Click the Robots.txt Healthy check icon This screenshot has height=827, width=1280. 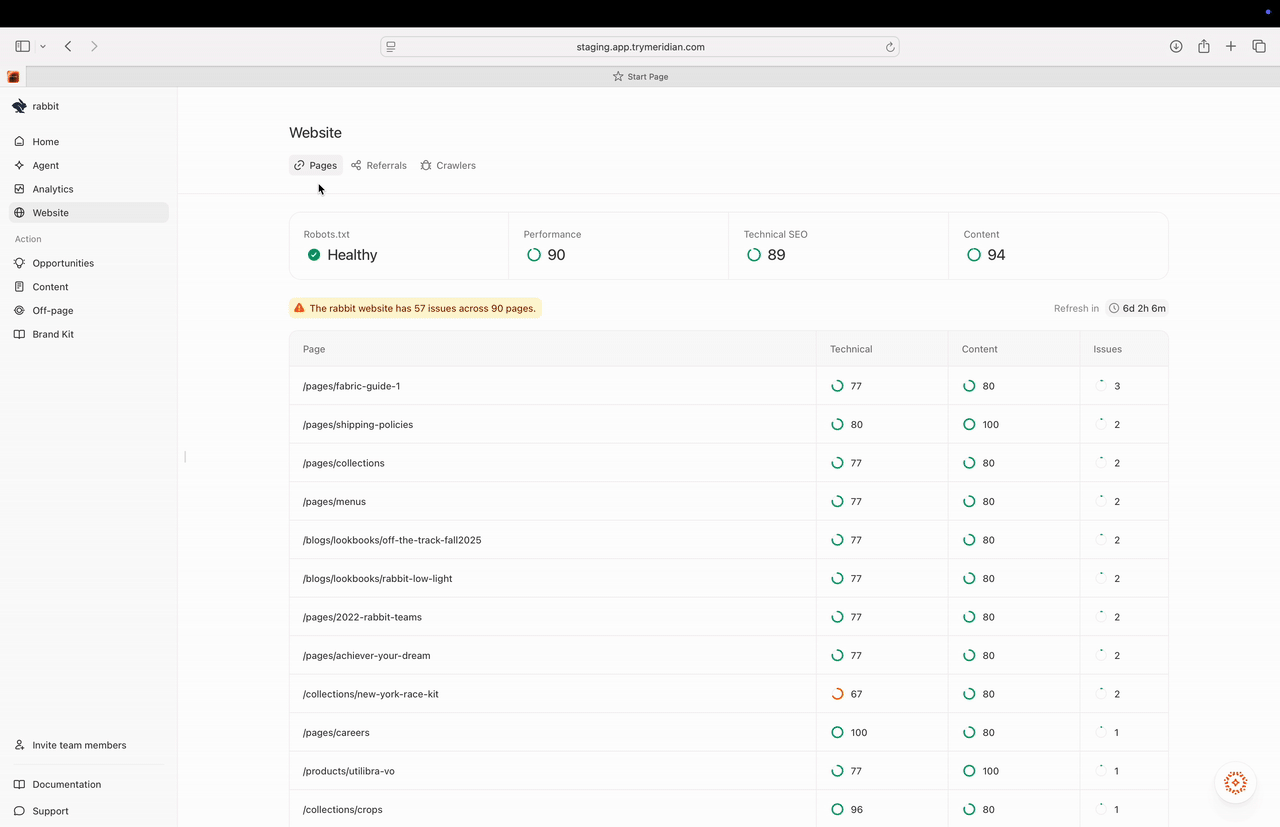pyautogui.click(x=314, y=255)
